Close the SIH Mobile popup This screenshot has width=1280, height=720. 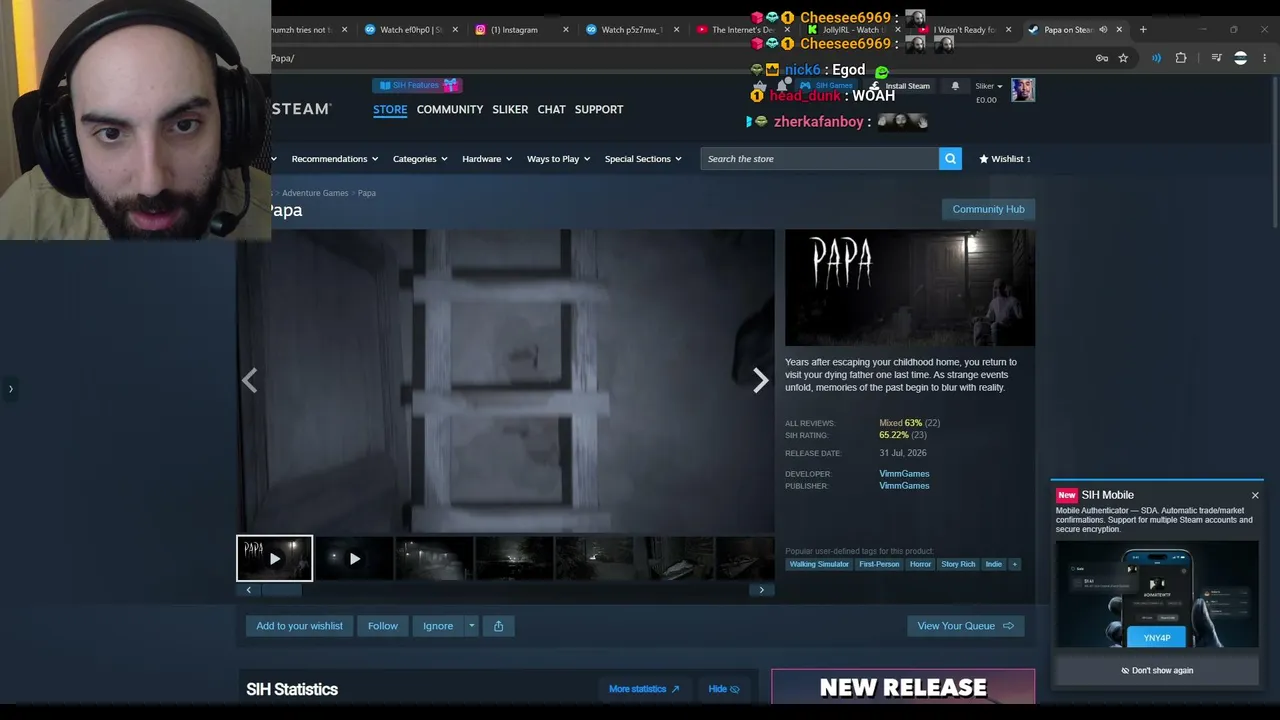click(1255, 495)
